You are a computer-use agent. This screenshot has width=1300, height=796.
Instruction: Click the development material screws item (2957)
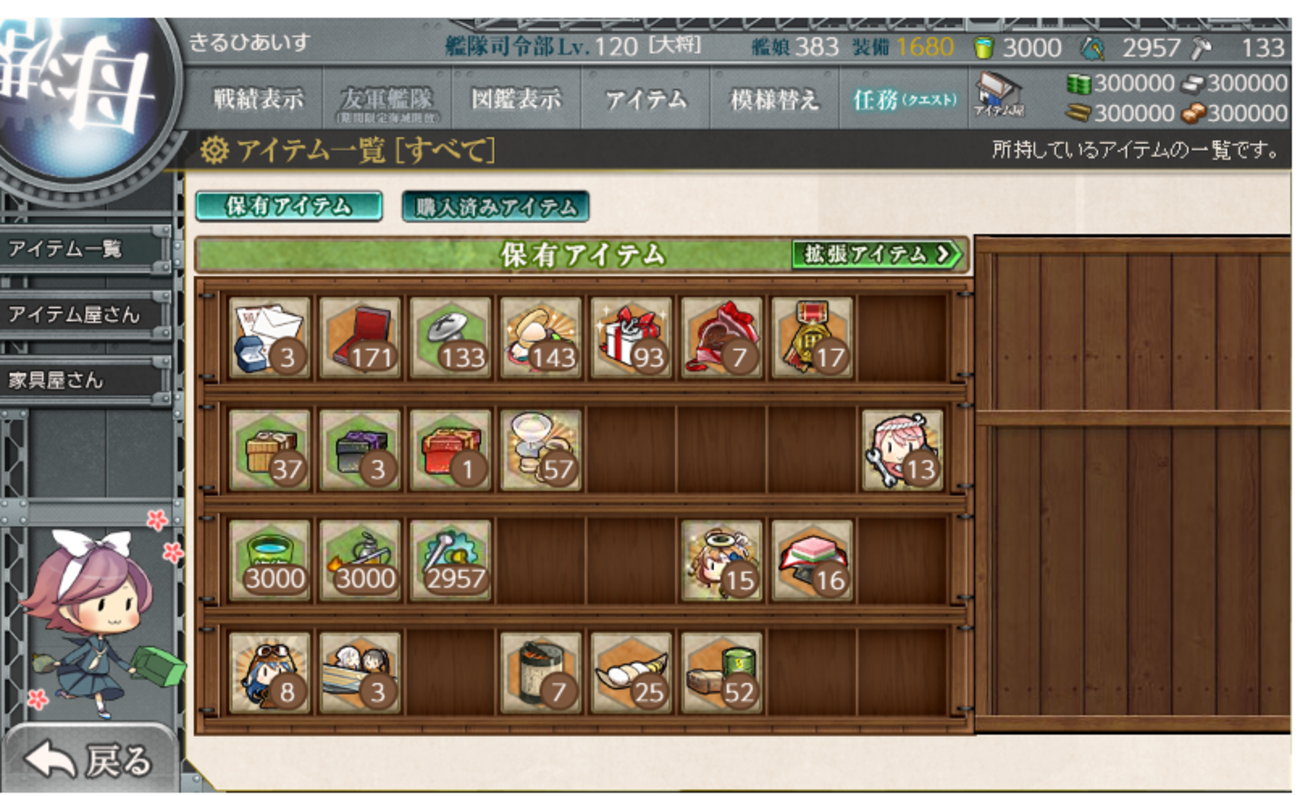(x=450, y=560)
